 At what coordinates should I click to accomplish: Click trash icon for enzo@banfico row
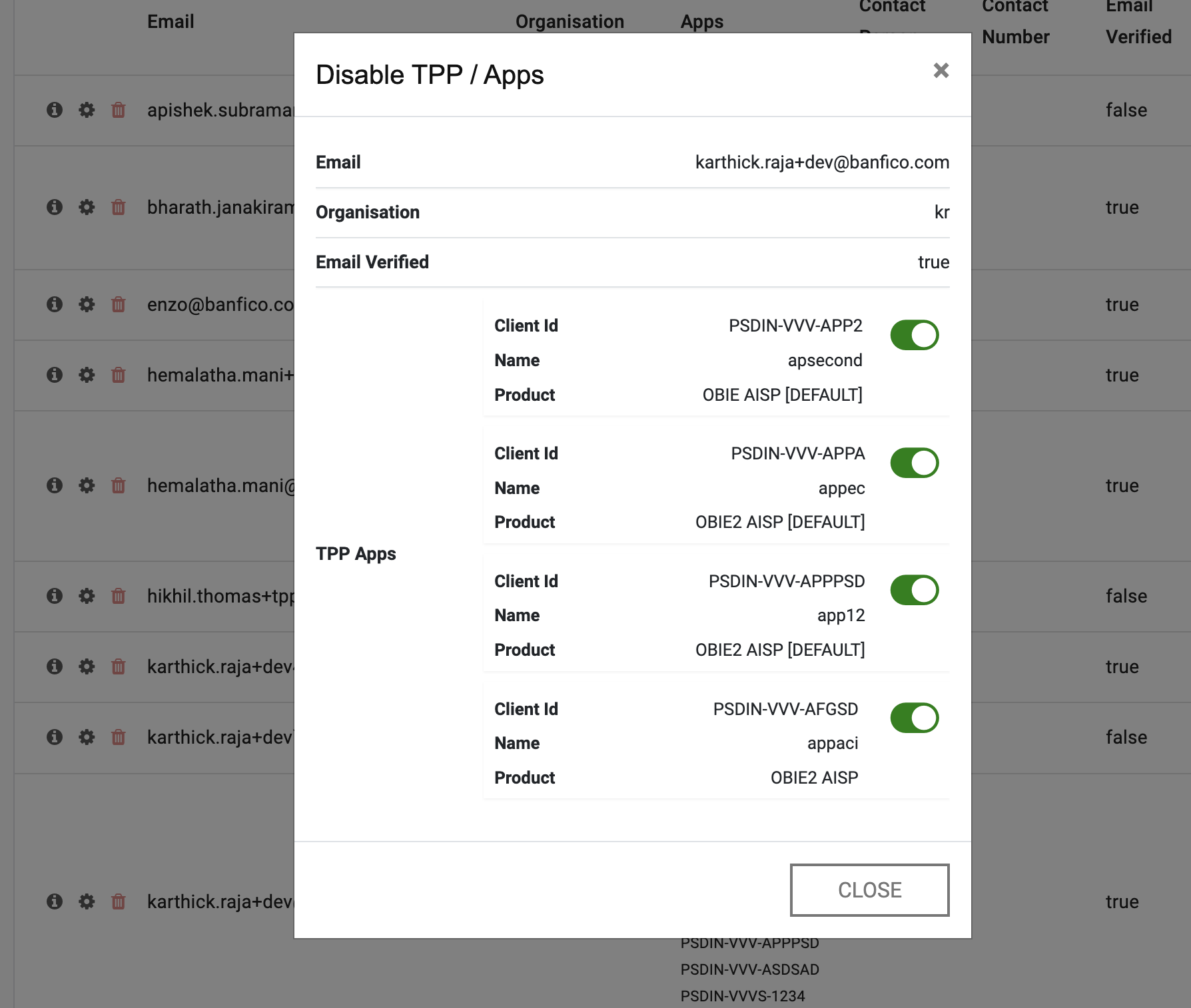(119, 304)
